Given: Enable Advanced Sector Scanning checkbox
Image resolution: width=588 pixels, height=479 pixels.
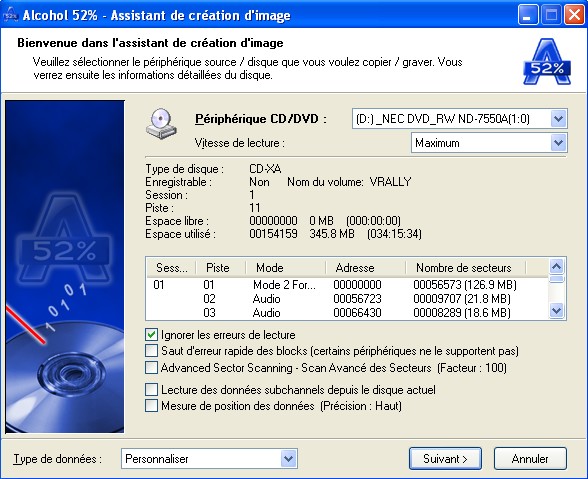Looking at the screenshot, I should [x=151, y=368].
